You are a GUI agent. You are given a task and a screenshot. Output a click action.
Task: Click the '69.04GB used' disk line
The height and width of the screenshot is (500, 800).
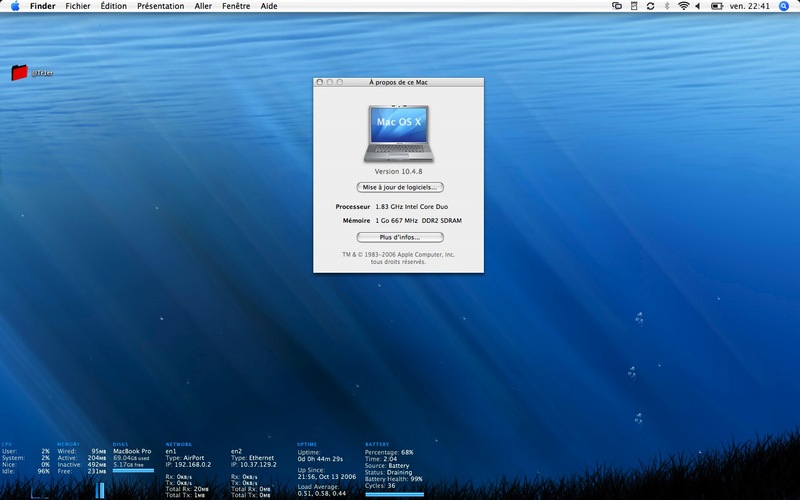click(x=131, y=458)
